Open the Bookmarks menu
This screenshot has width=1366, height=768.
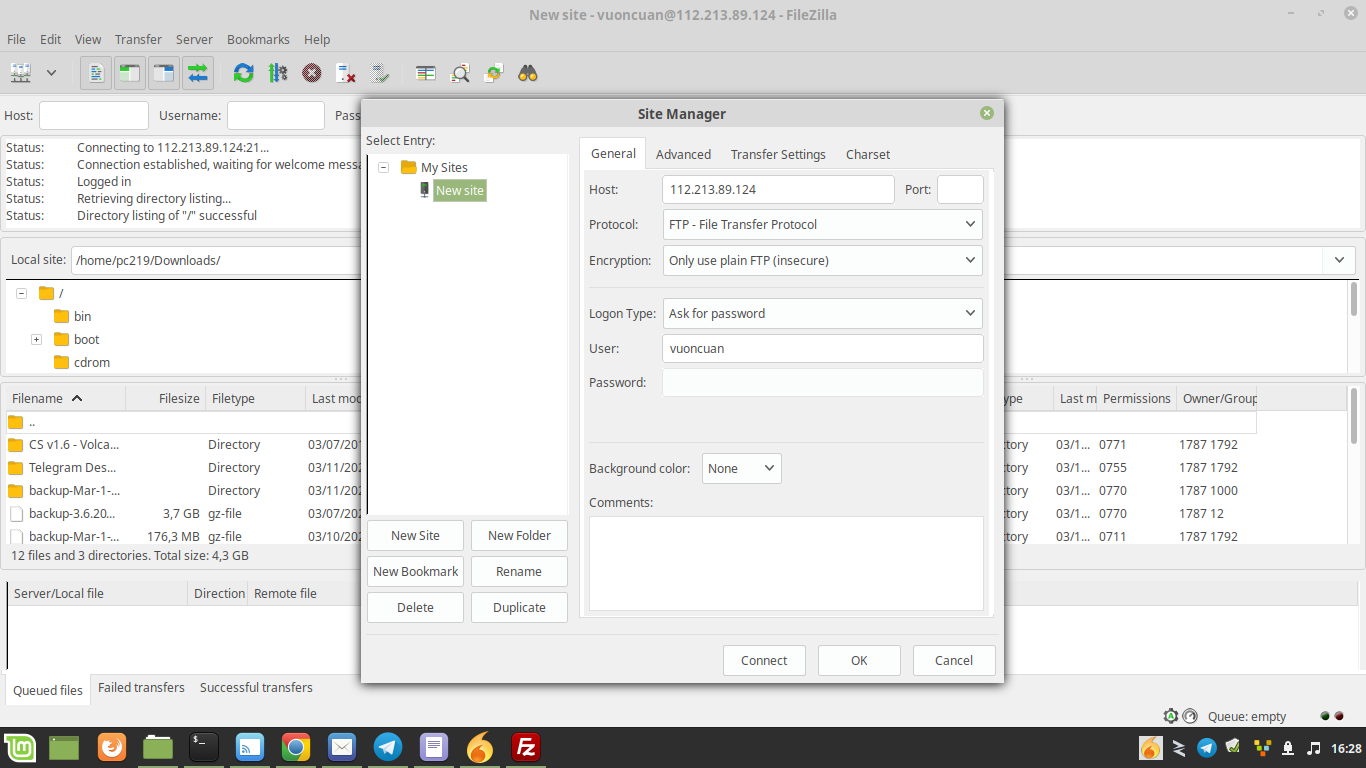pos(258,39)
